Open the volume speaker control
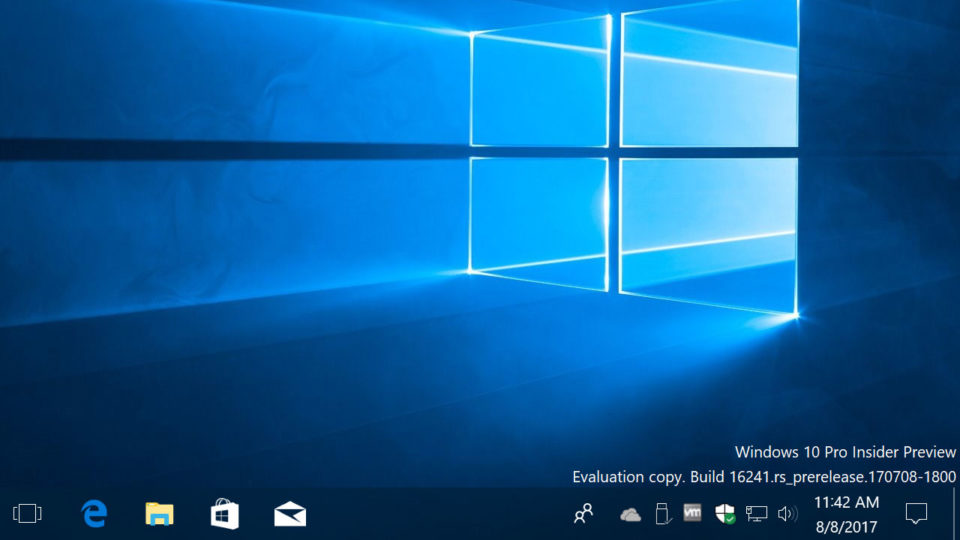This screenshot has height=540, width=960. (x=787, y=514)
